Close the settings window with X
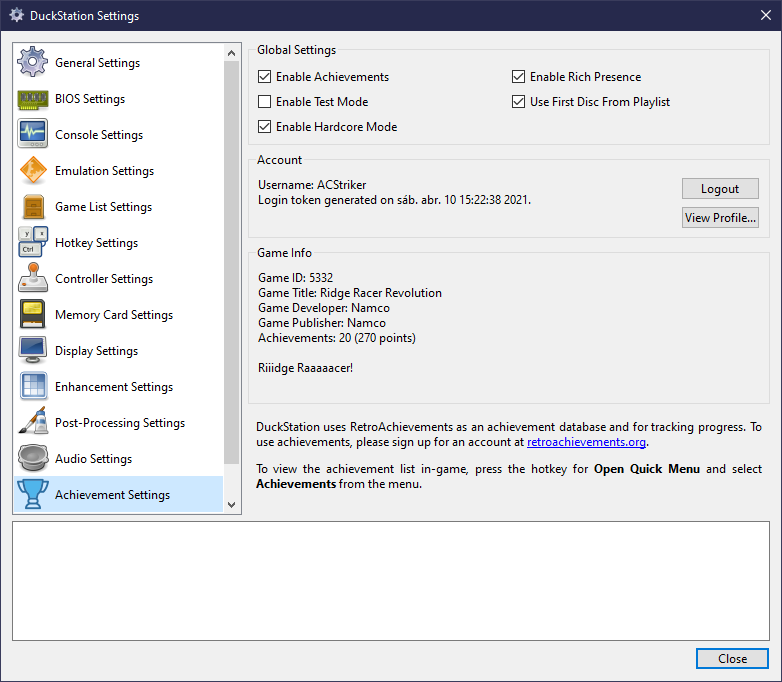Image resolution: width=782 pixels, height=682 pixels. (766, 15)
